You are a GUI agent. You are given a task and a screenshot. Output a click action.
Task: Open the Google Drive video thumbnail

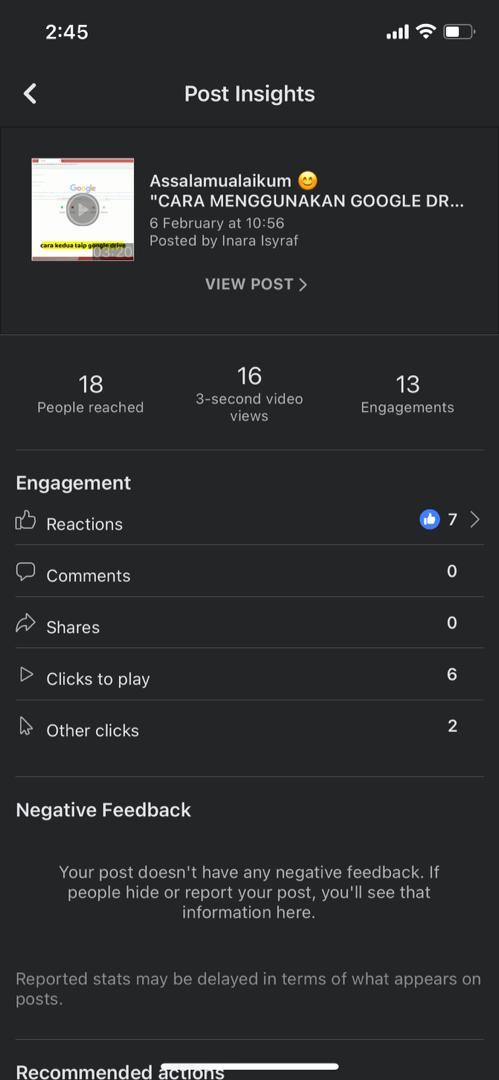pos(83,209)
